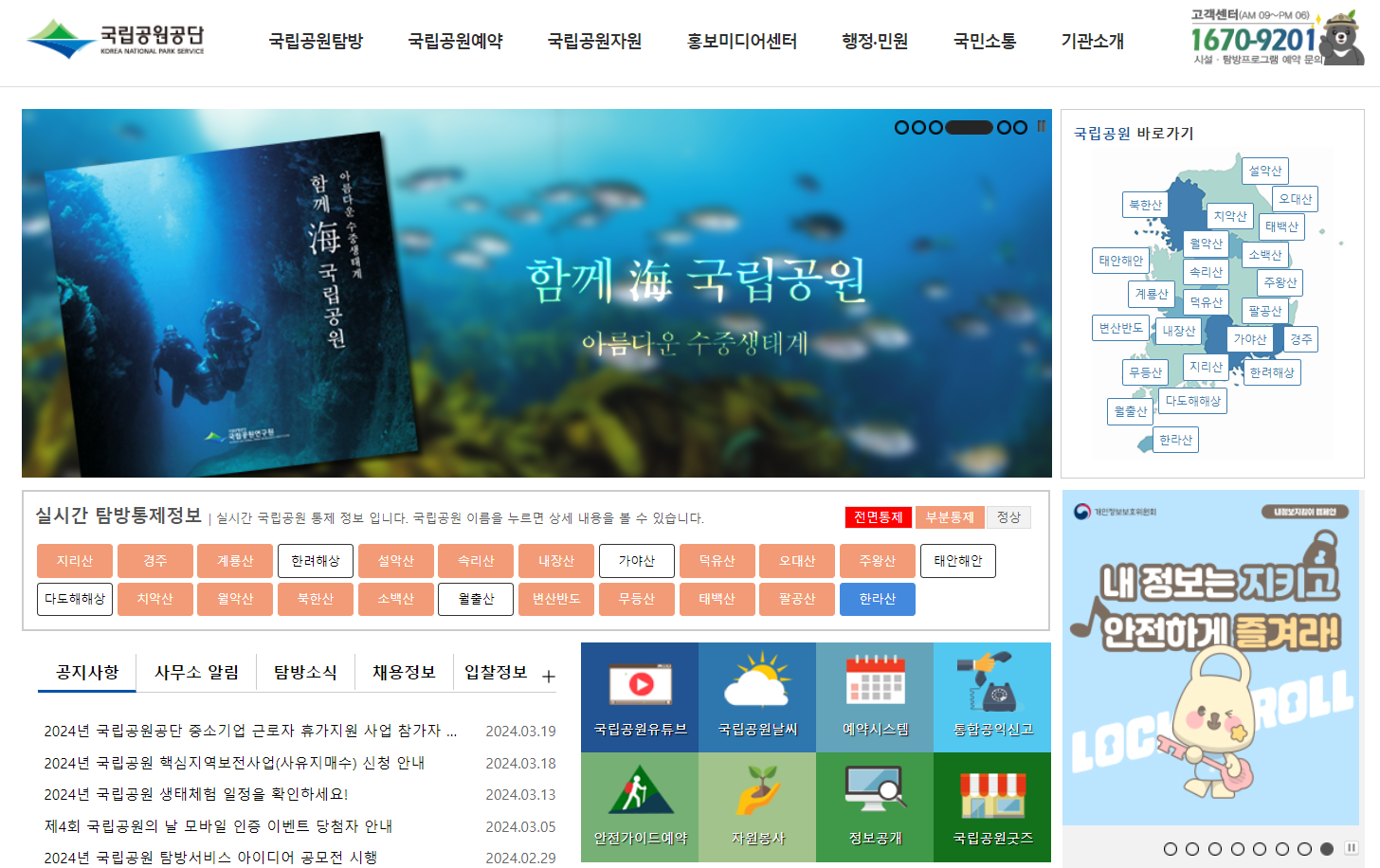Toggle the 전면통제 control filter
The image size is (1380, 868).
[877, 517]
